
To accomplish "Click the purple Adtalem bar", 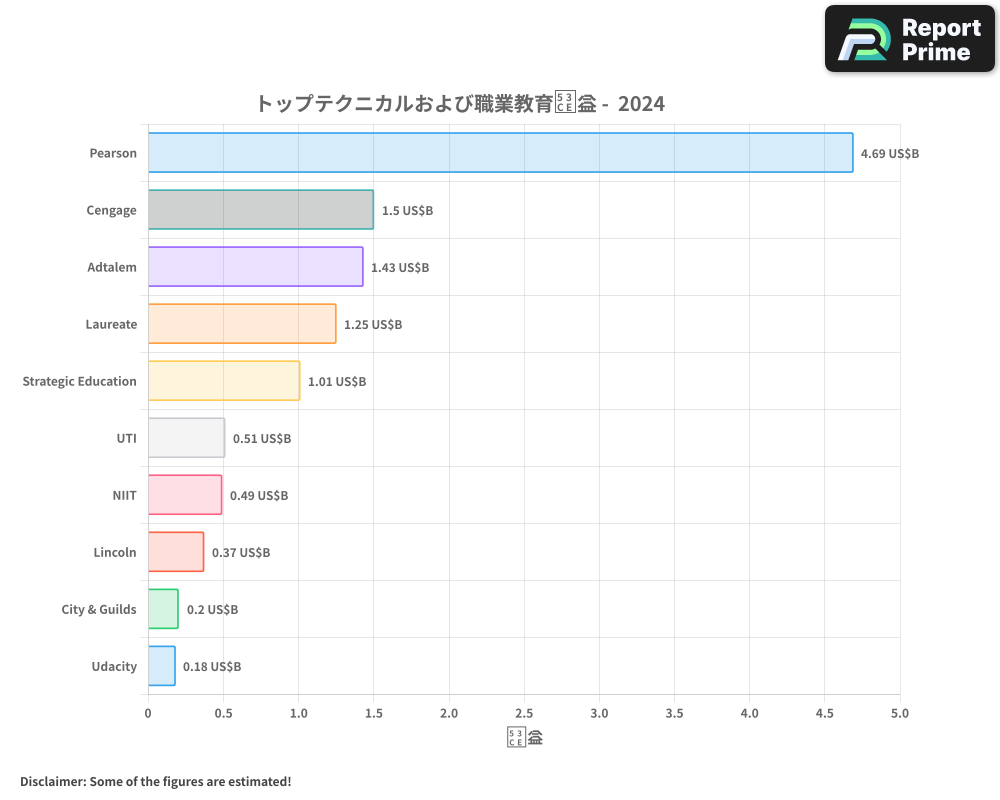I will click(x=255, y=267).
